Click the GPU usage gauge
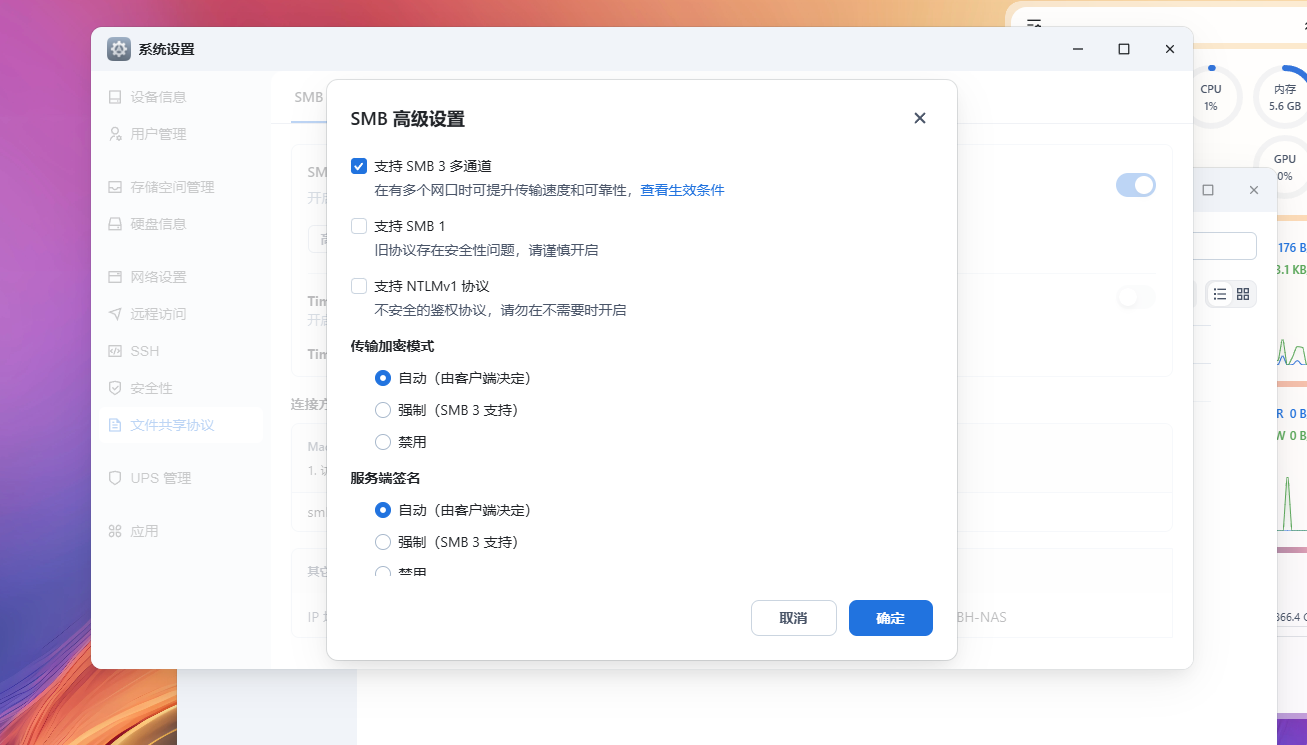Image resolution: width=1307 pixels, height=745 pixels. pos(1284,167)
